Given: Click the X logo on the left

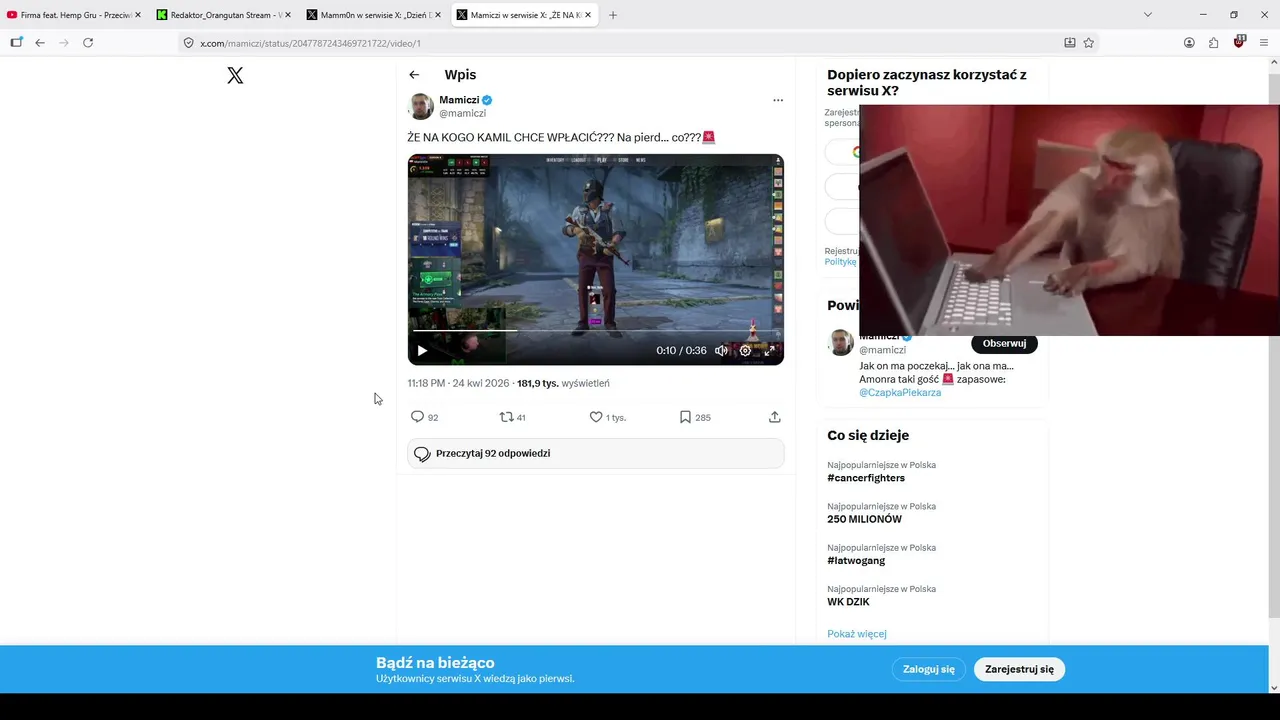Looking at the screenshot, I should pos(235,75).
